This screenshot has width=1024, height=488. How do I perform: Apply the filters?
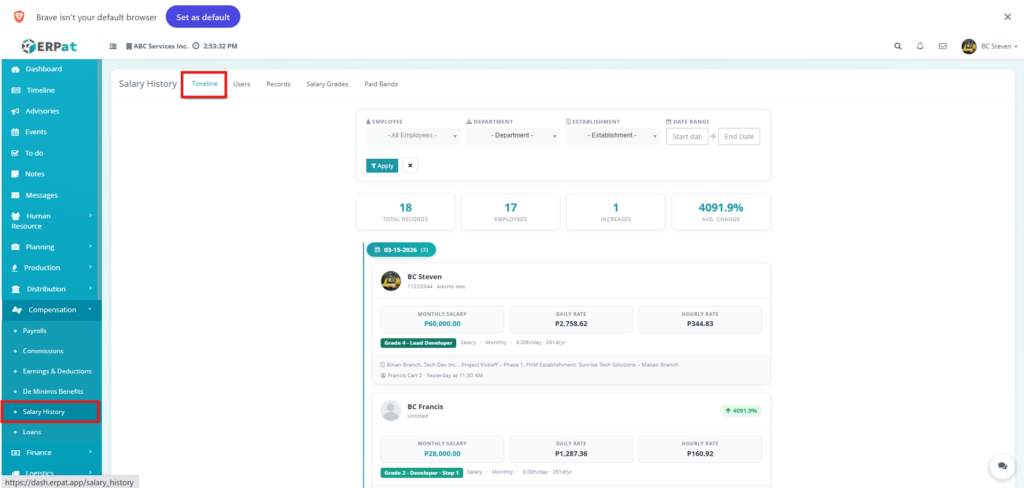382,165
